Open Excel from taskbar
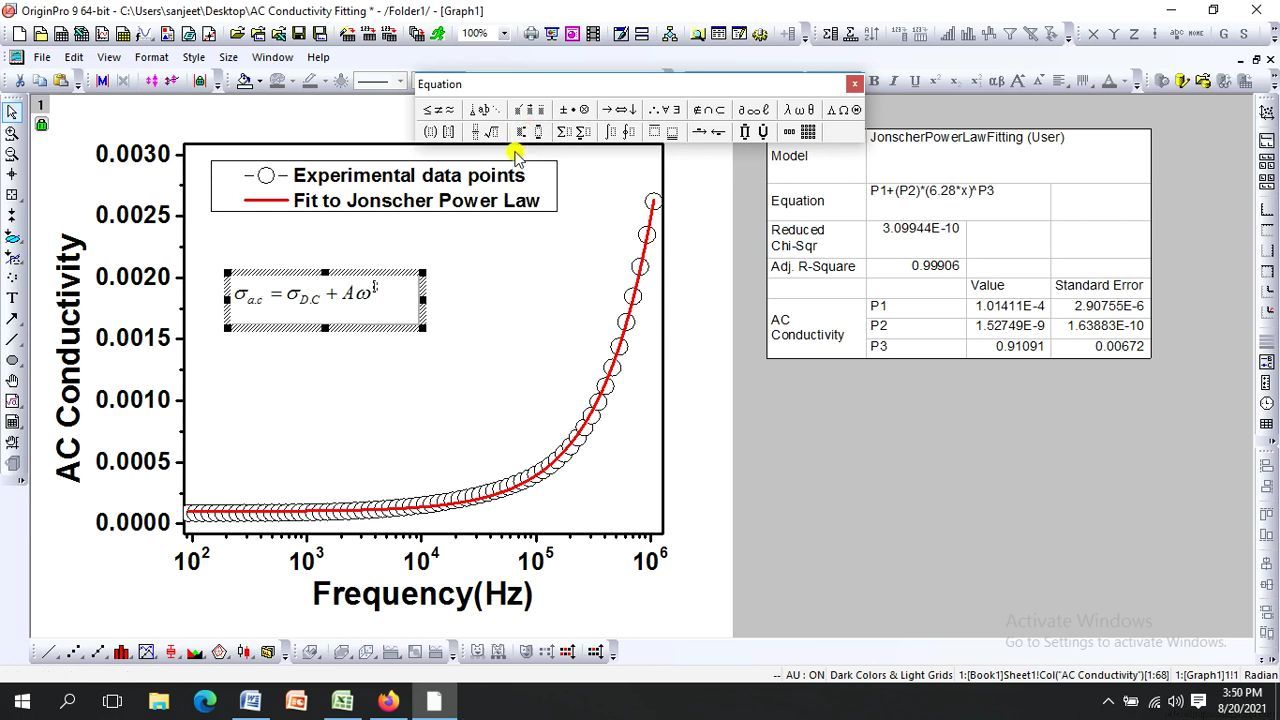Image resolution: width=1280 pixels, height=720 pixels. point(342,701)
